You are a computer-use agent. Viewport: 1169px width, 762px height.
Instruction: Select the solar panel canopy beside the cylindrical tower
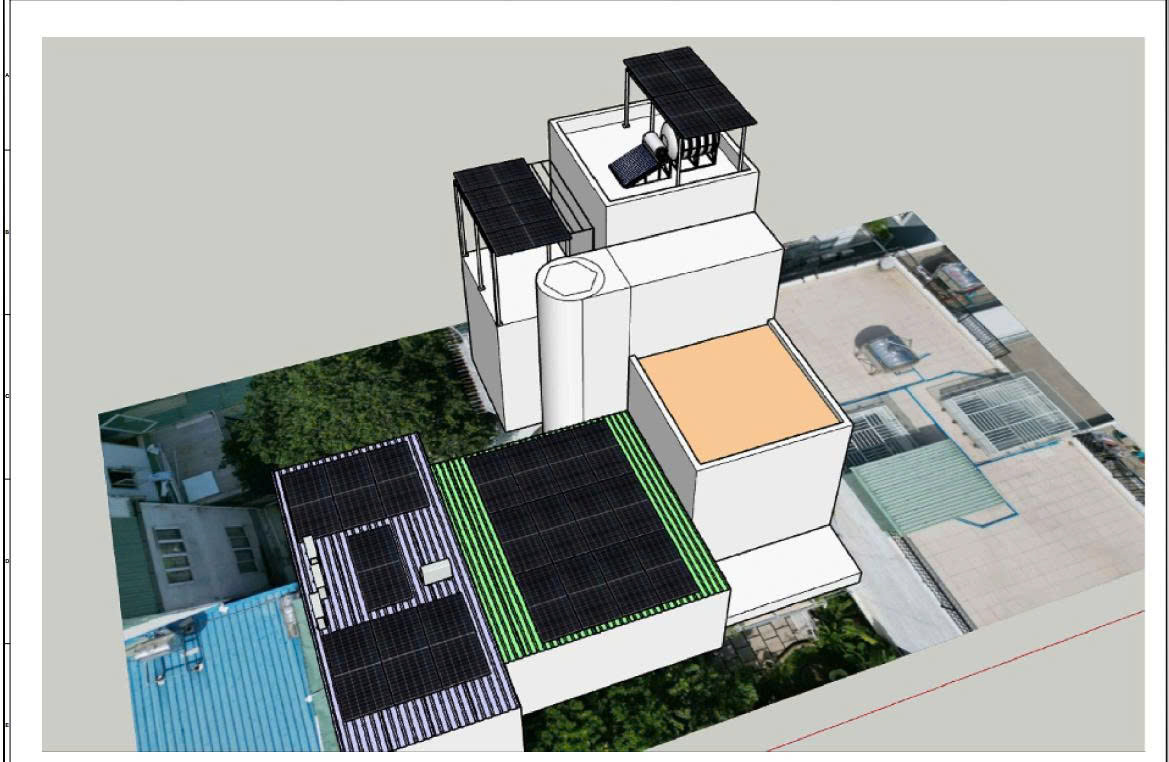pyautogui.click(x=512, y=206)
